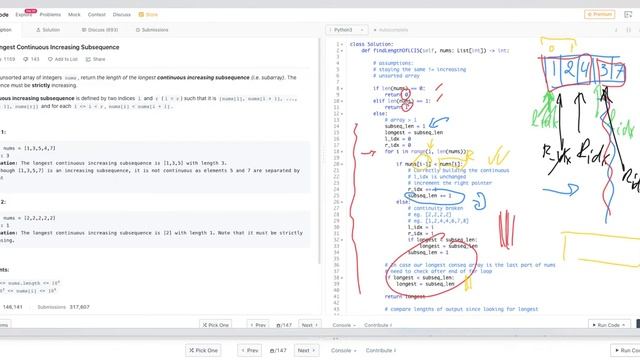Click Contribute in the bottommost bar
Viewport: 640px width, 360px height.
pyautogui.click(x=381, y=350)
